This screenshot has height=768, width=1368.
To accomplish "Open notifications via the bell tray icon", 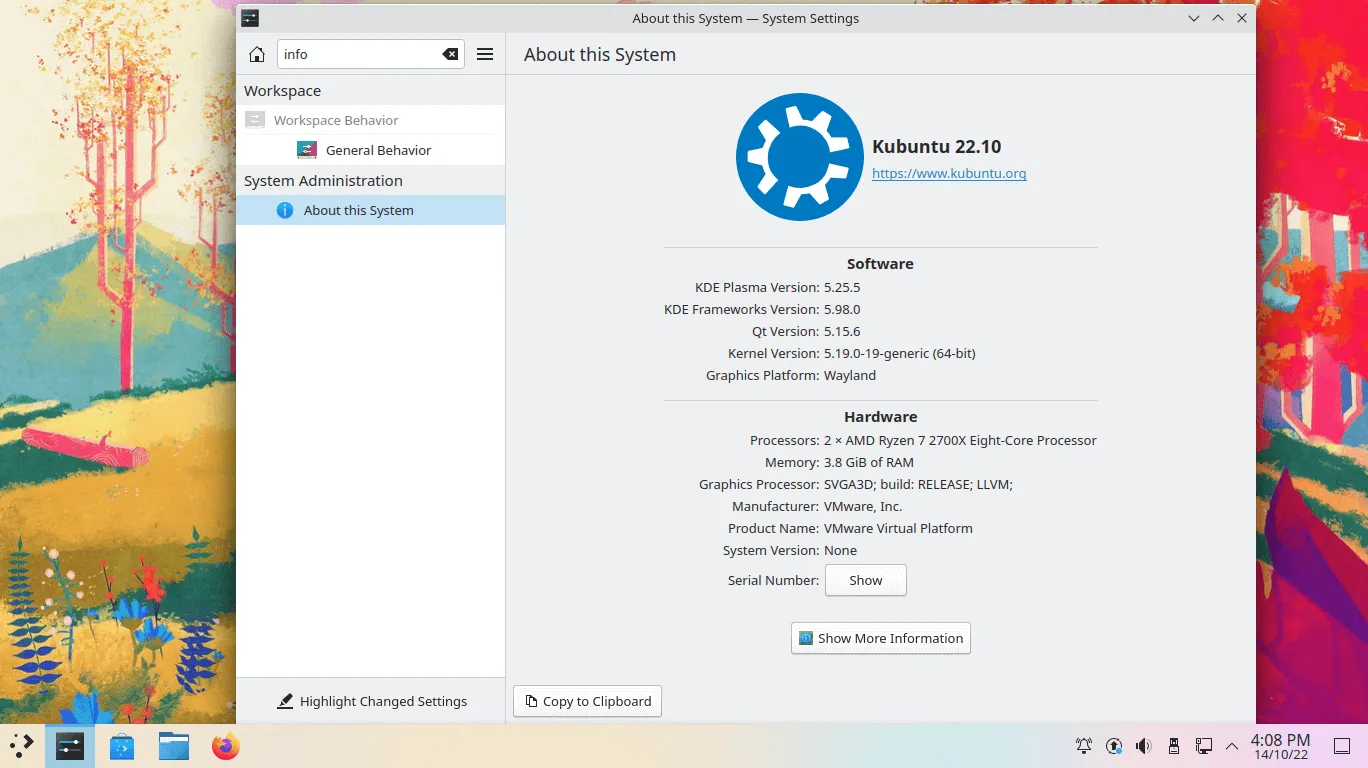I will click(1083, 746).
